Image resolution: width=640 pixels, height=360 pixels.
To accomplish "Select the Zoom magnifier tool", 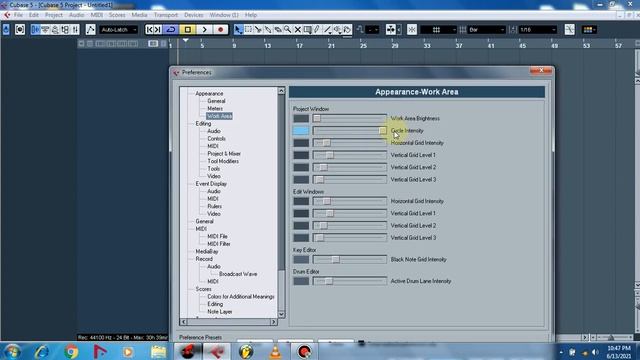I will [288, 29].
